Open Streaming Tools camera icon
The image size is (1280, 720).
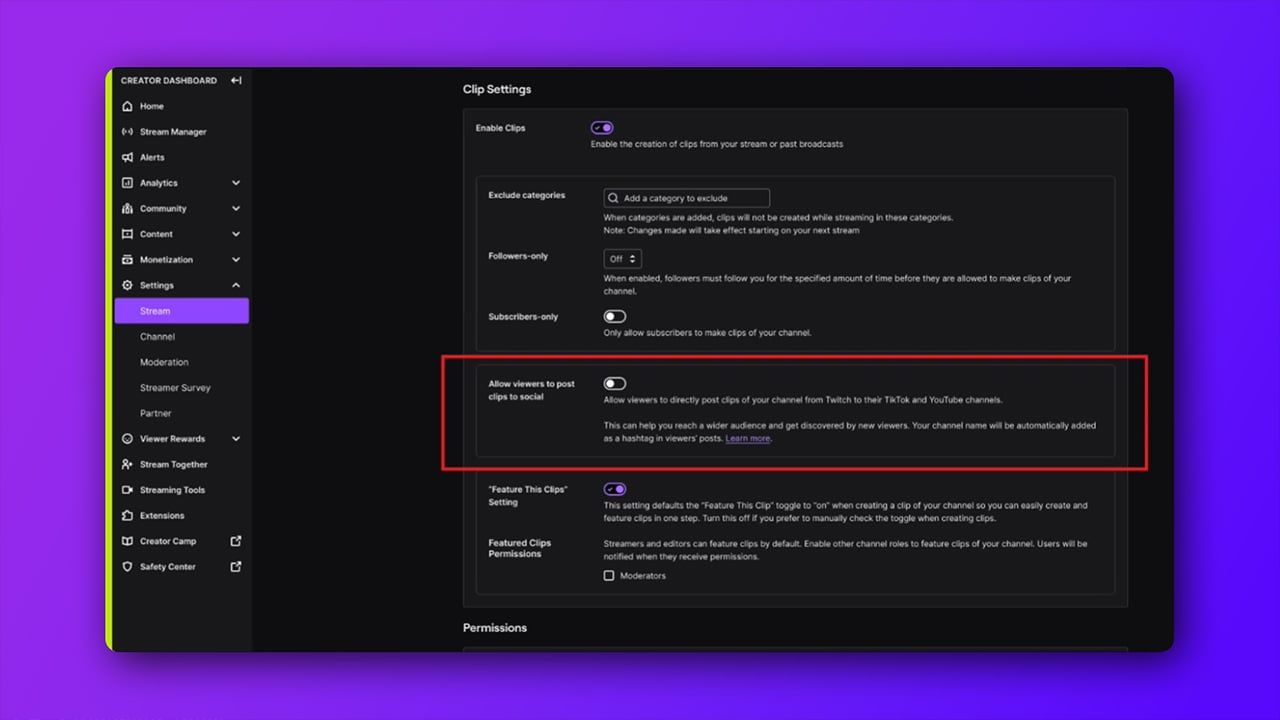[127, 490]
